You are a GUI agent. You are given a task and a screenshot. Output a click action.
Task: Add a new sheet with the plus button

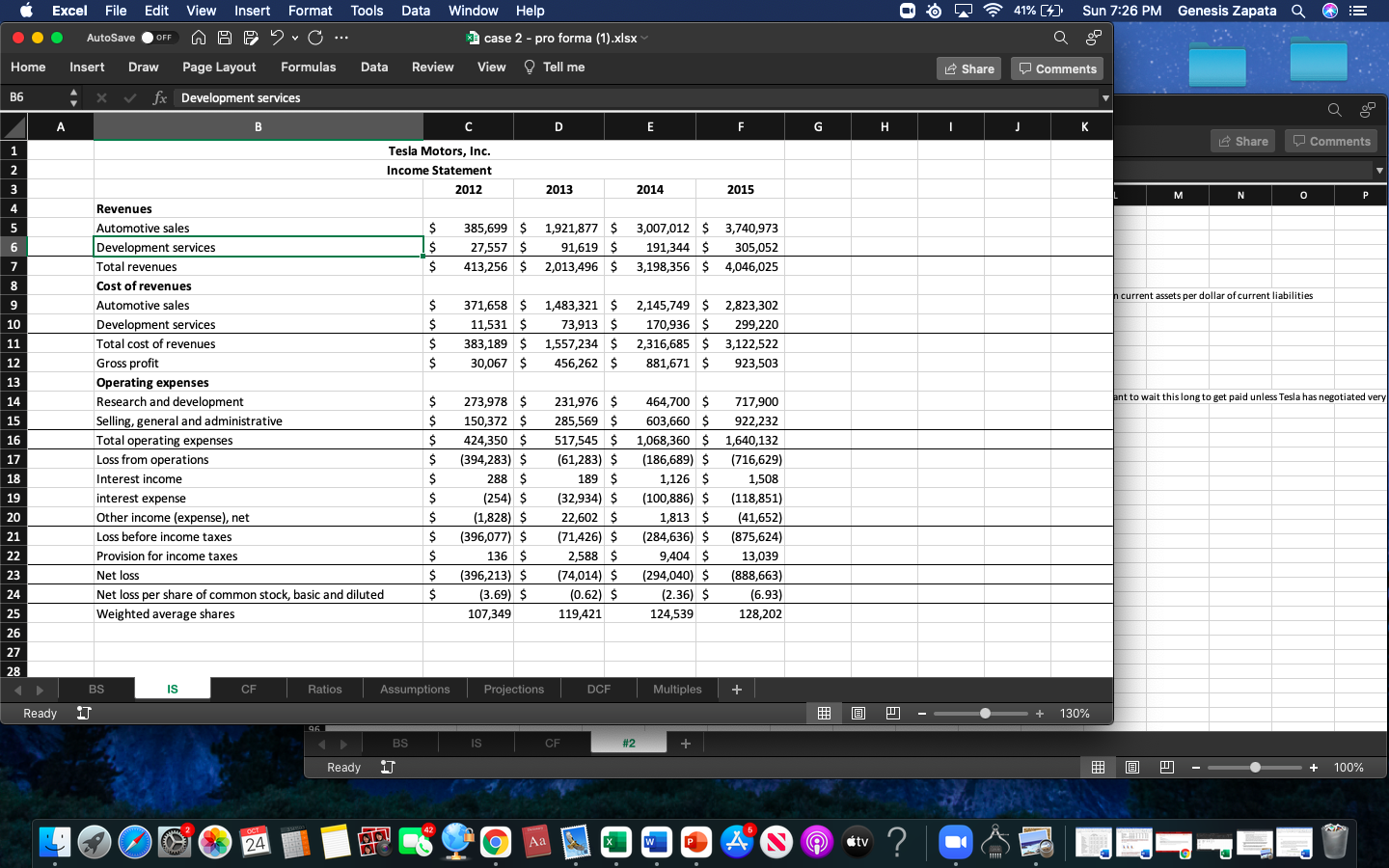[x=737, y=689]
